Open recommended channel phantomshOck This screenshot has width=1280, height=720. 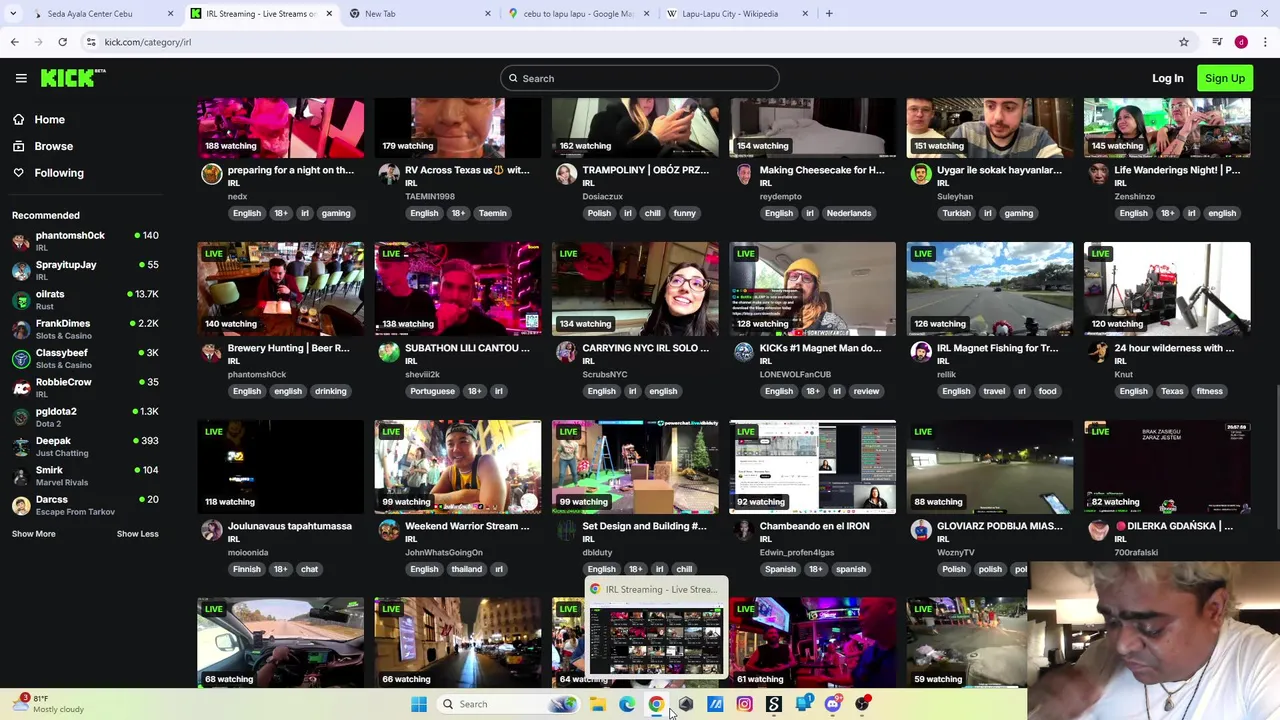(x=85, y=241)
